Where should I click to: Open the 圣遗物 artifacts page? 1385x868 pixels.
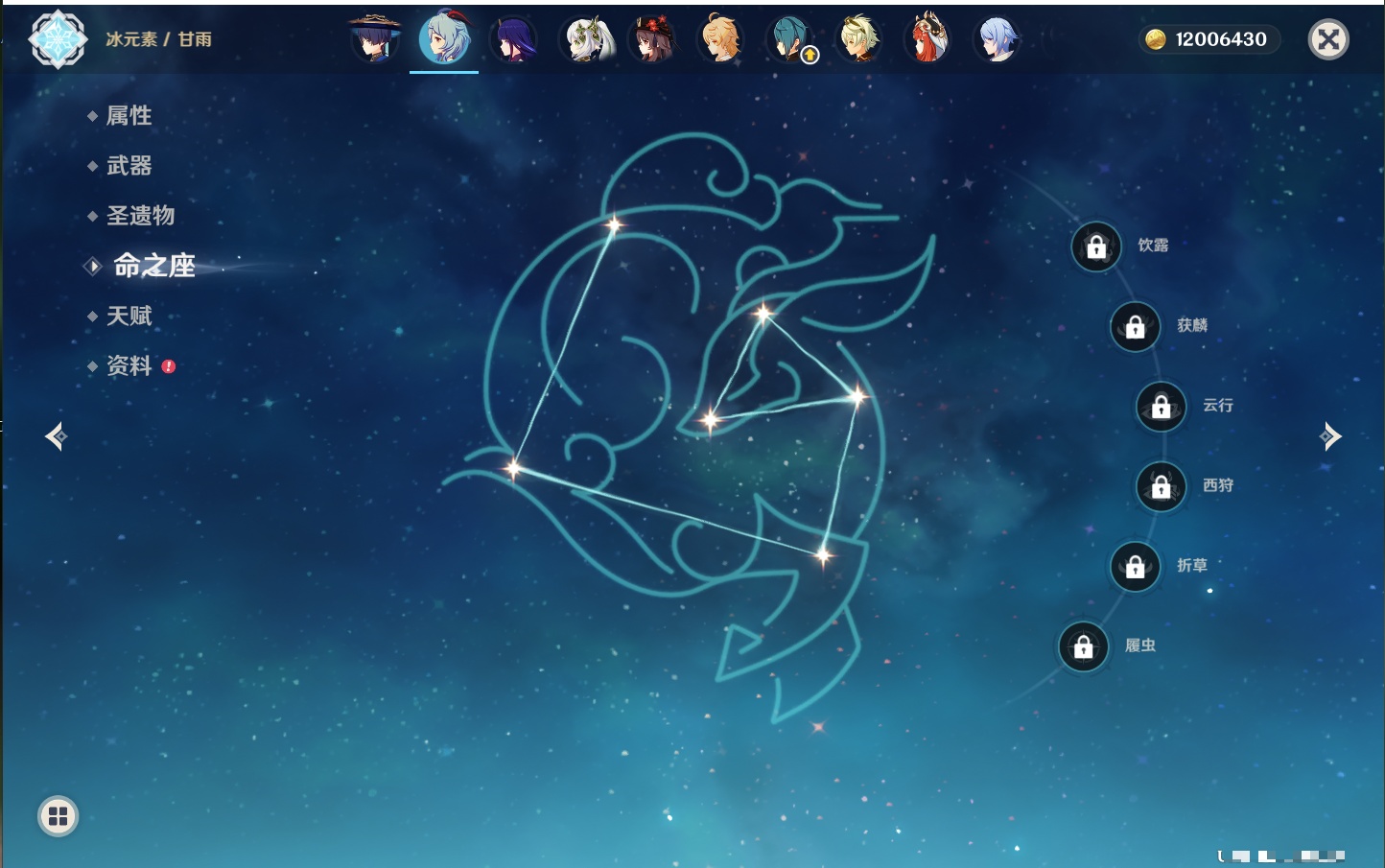click(140, 216)
